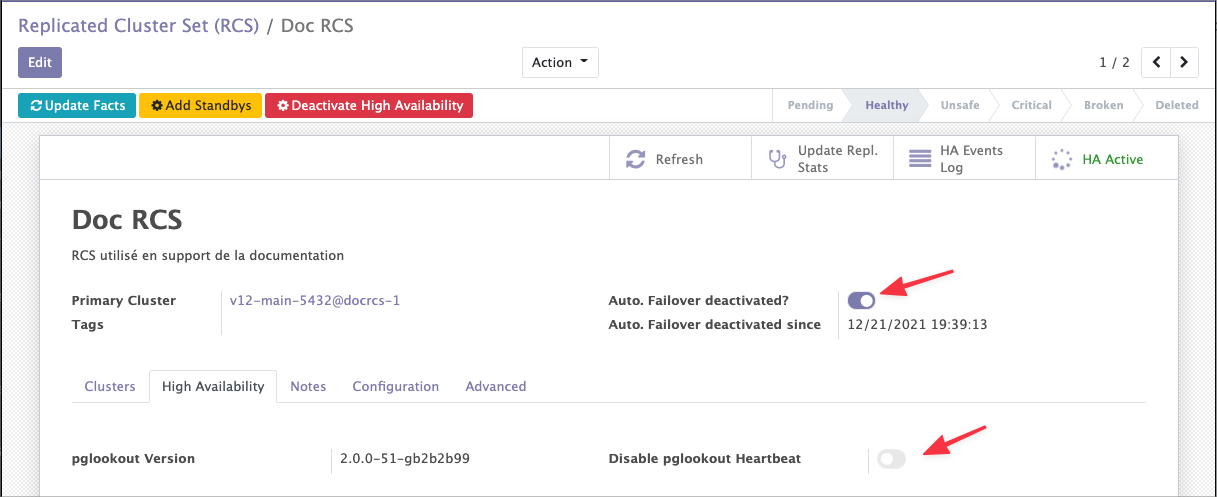Click the Update Facts button
The image size is (1217, 497).
pos(77,105)
